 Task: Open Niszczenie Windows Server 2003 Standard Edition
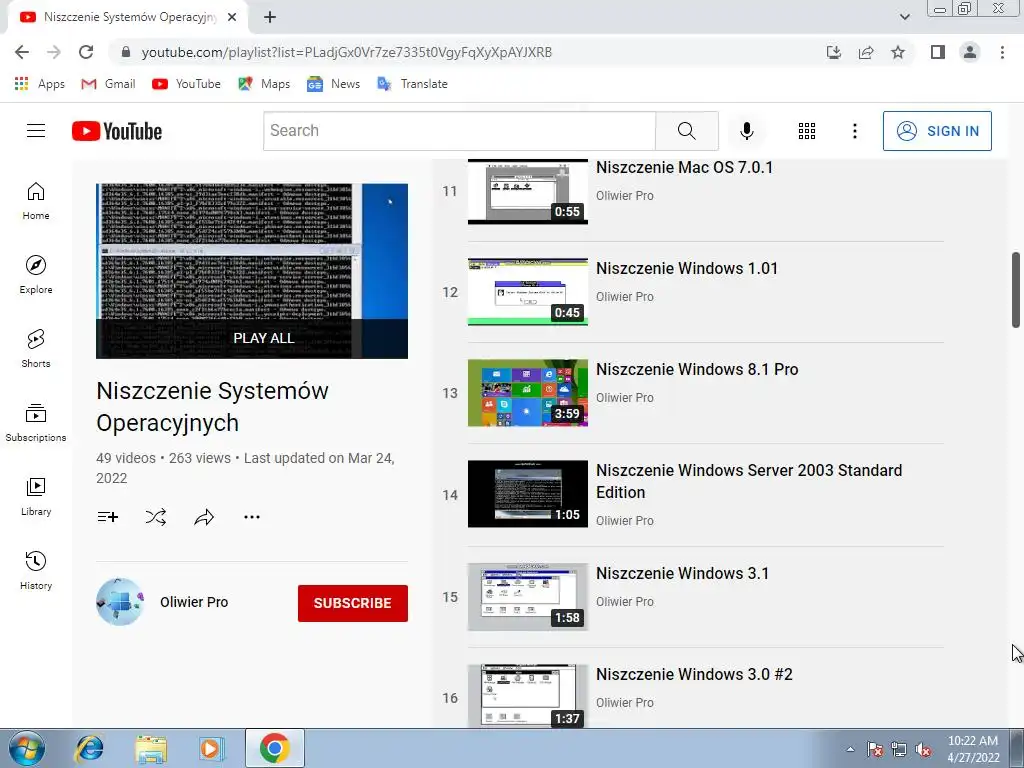point(749,481)
